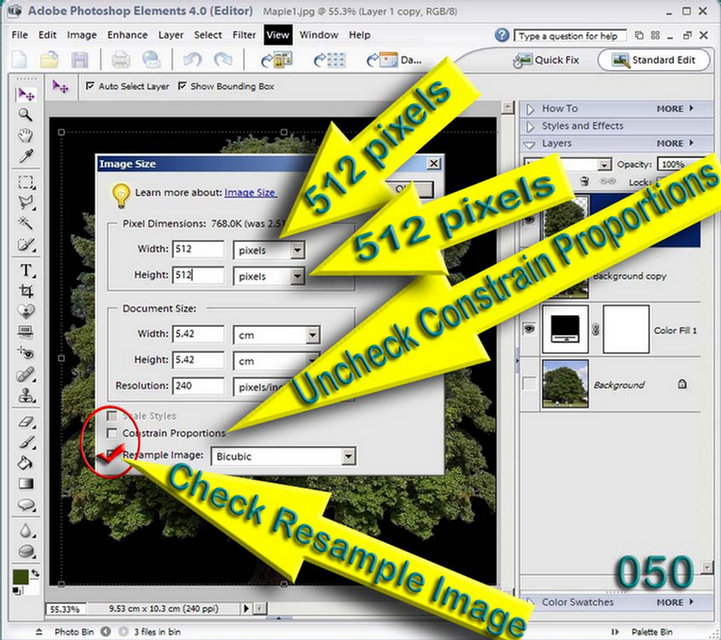Select the Crop tool

pos(26,291)
